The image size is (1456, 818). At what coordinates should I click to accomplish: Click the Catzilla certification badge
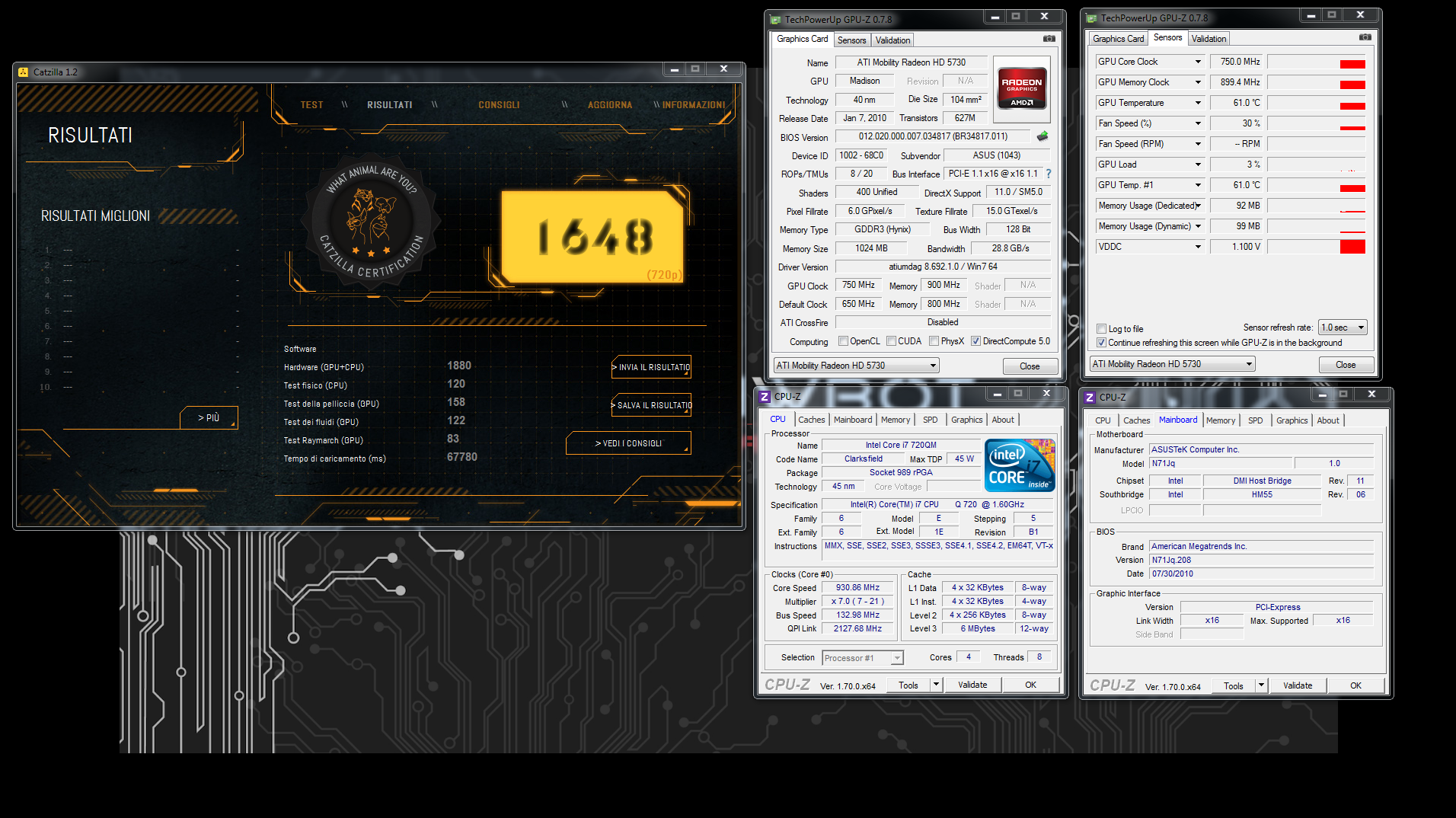point(371,222)
